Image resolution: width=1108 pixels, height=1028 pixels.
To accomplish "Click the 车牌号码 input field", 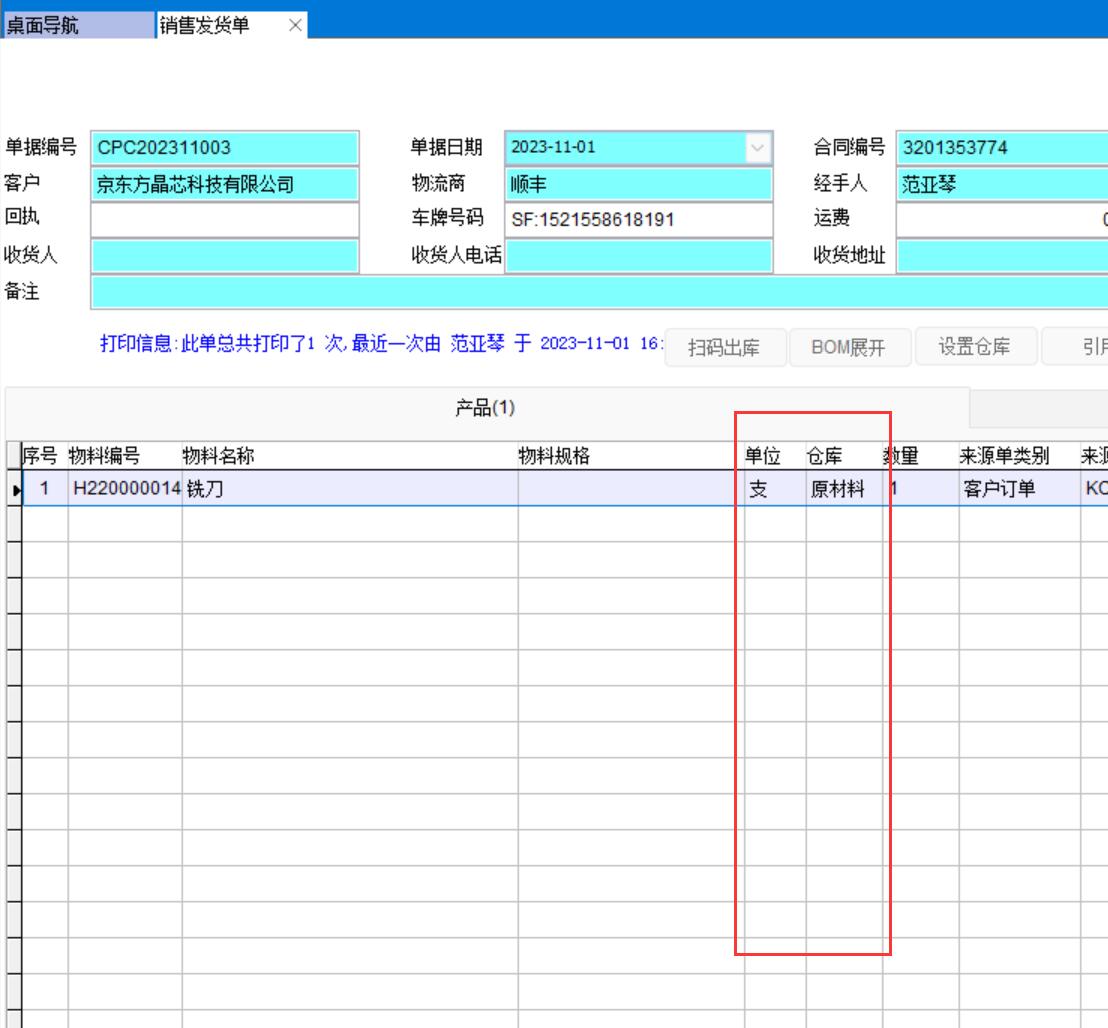I will (638, 220).
